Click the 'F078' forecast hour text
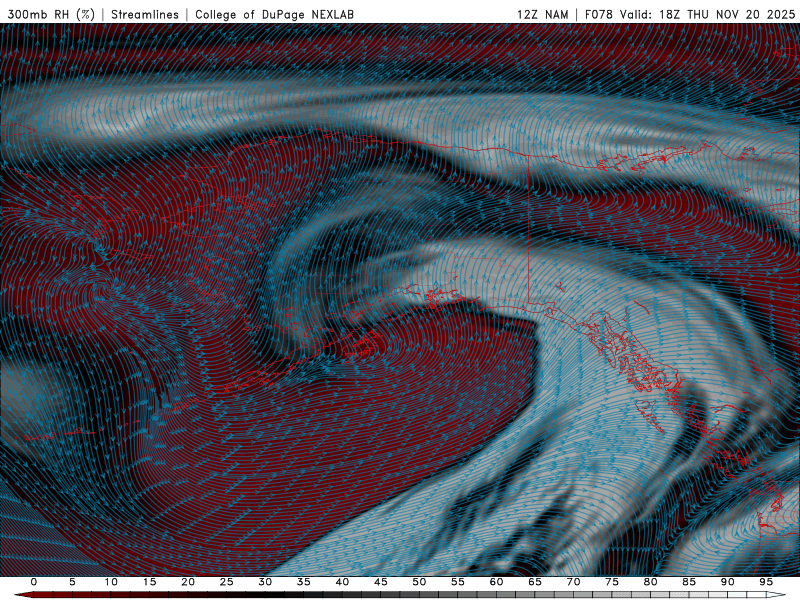The height and width of the screenshot is (600, 800). tap(599, 14)
